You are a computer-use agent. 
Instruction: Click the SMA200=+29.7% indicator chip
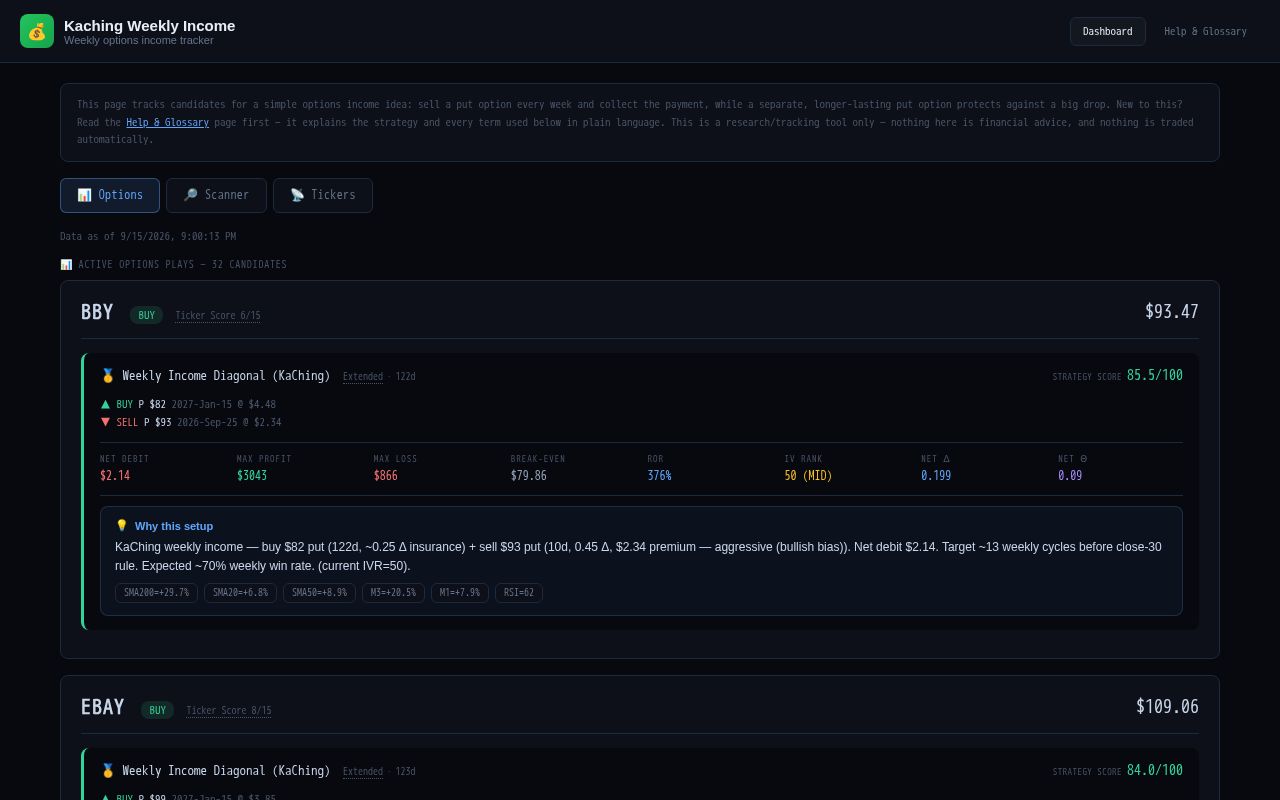point(156,593)
